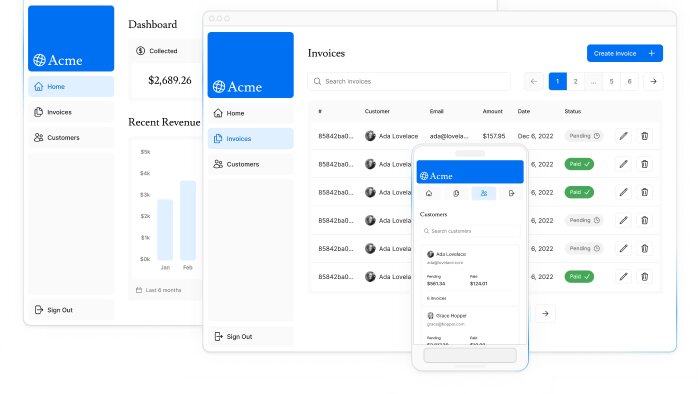Open Ada Lovelace customer card on phone
The image size is (700, 394).
[x=470, y=274]
